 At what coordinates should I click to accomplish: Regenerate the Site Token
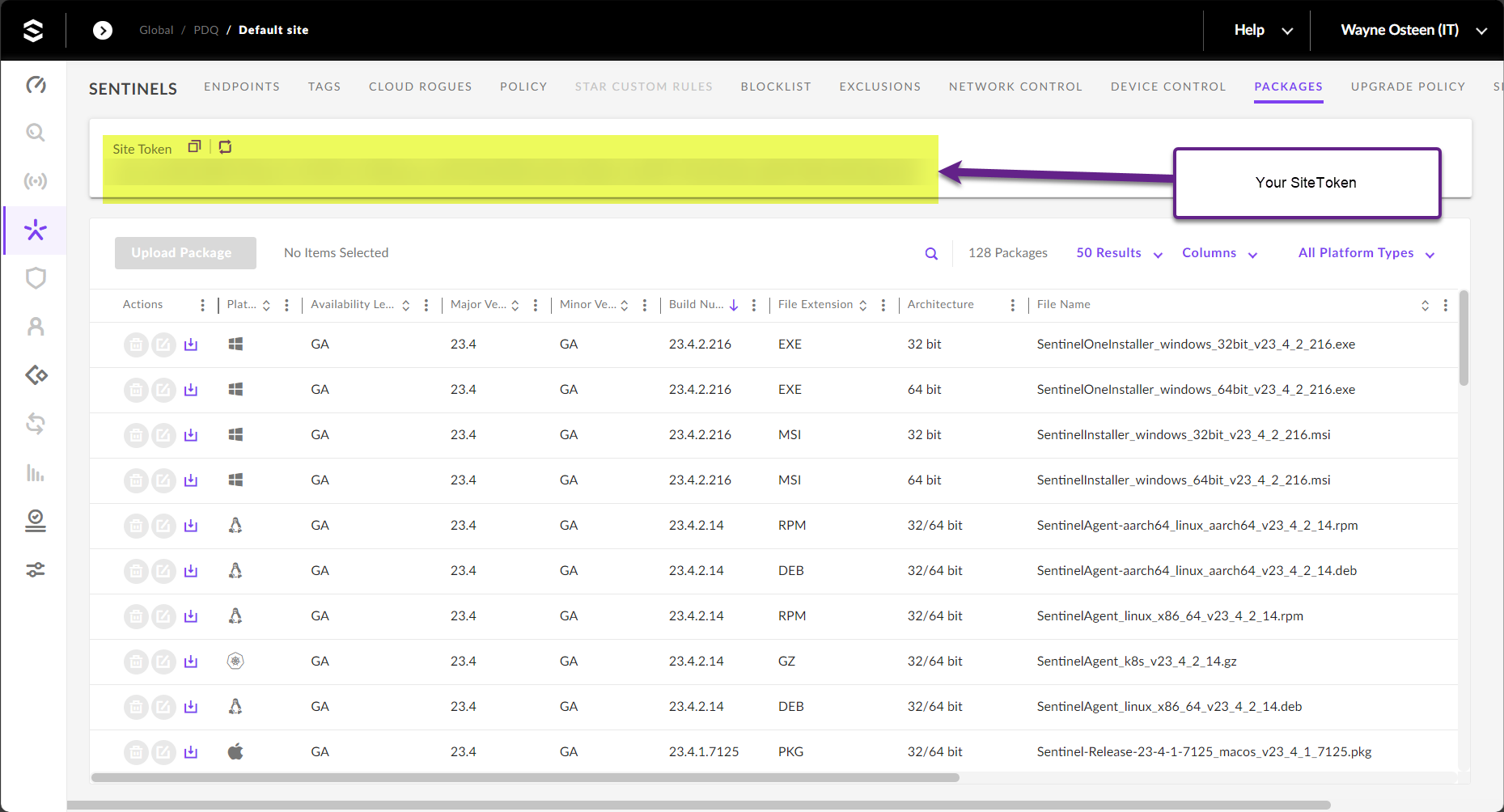pos(225,146)
